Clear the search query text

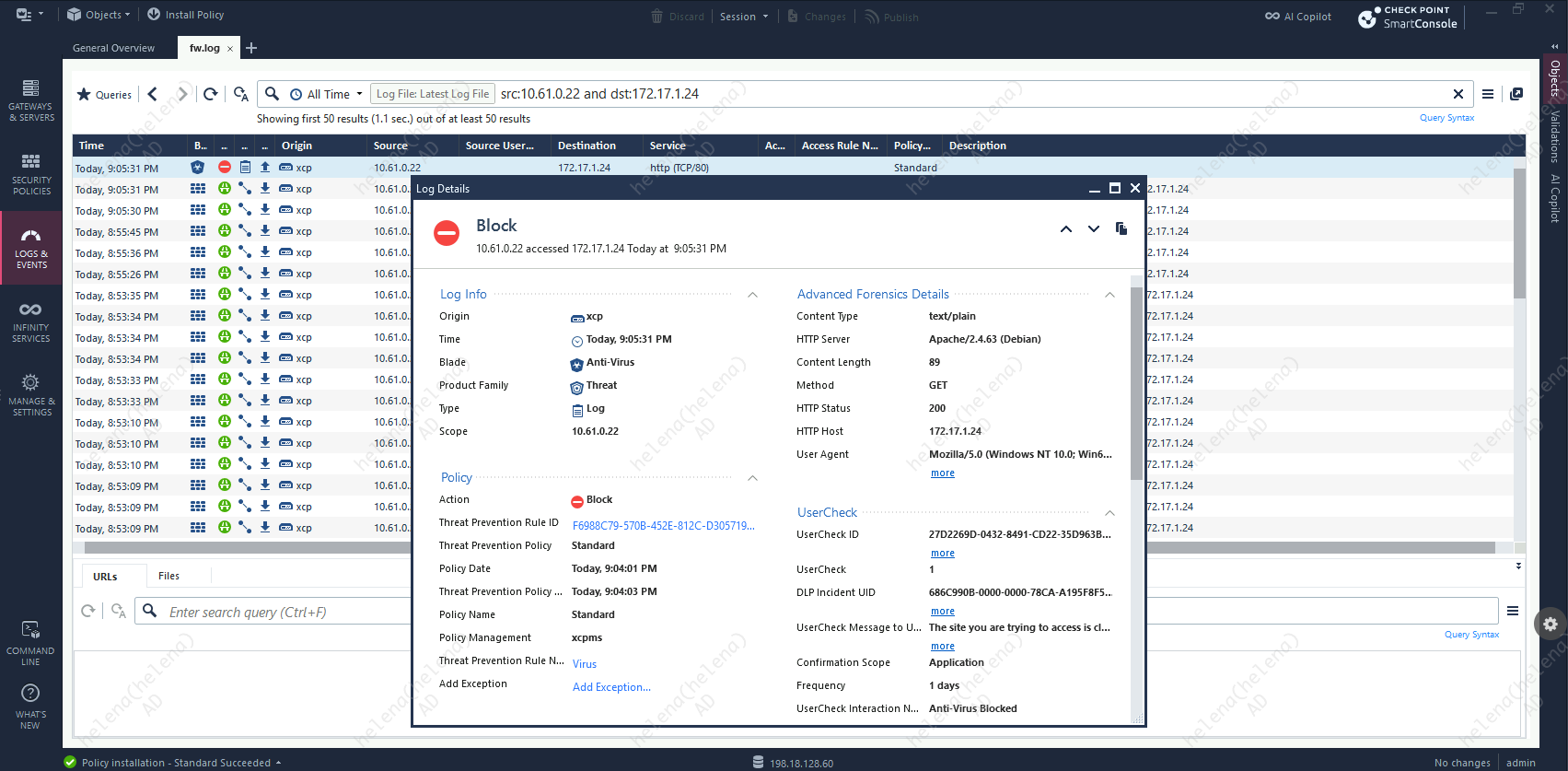(1458, 94)
